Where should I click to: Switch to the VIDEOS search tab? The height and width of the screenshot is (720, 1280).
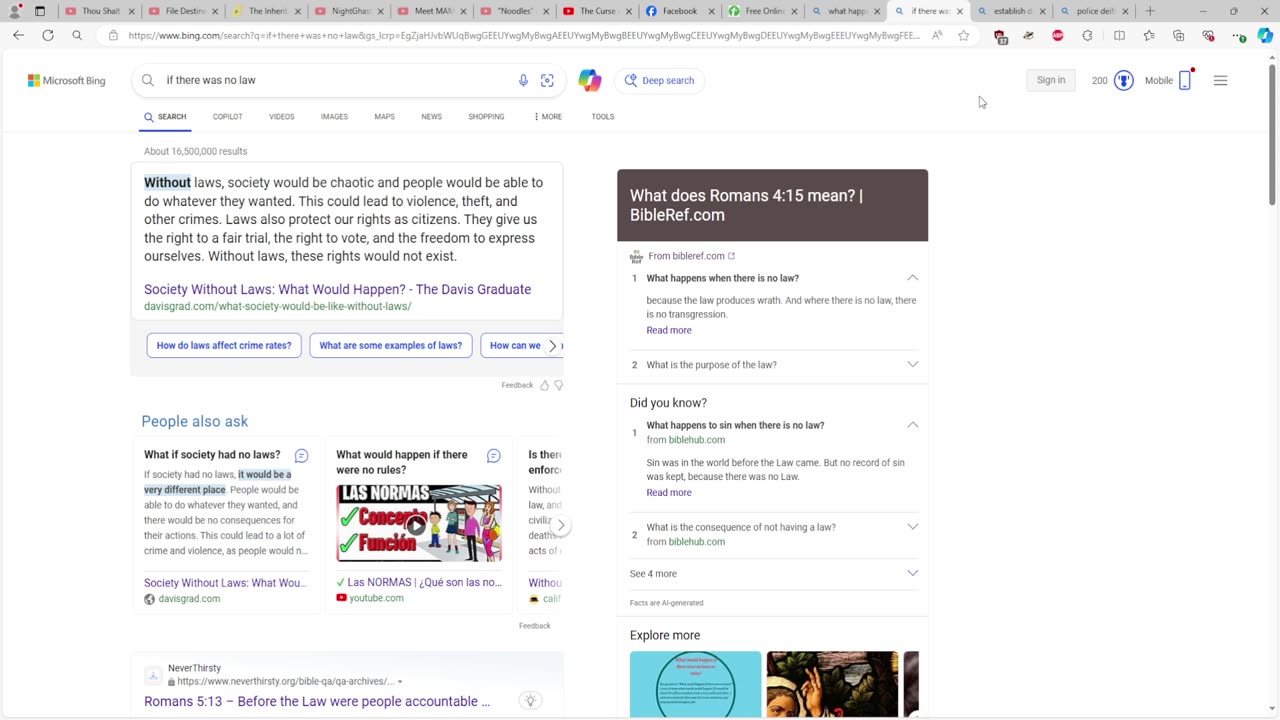click(x=281, y=117)
